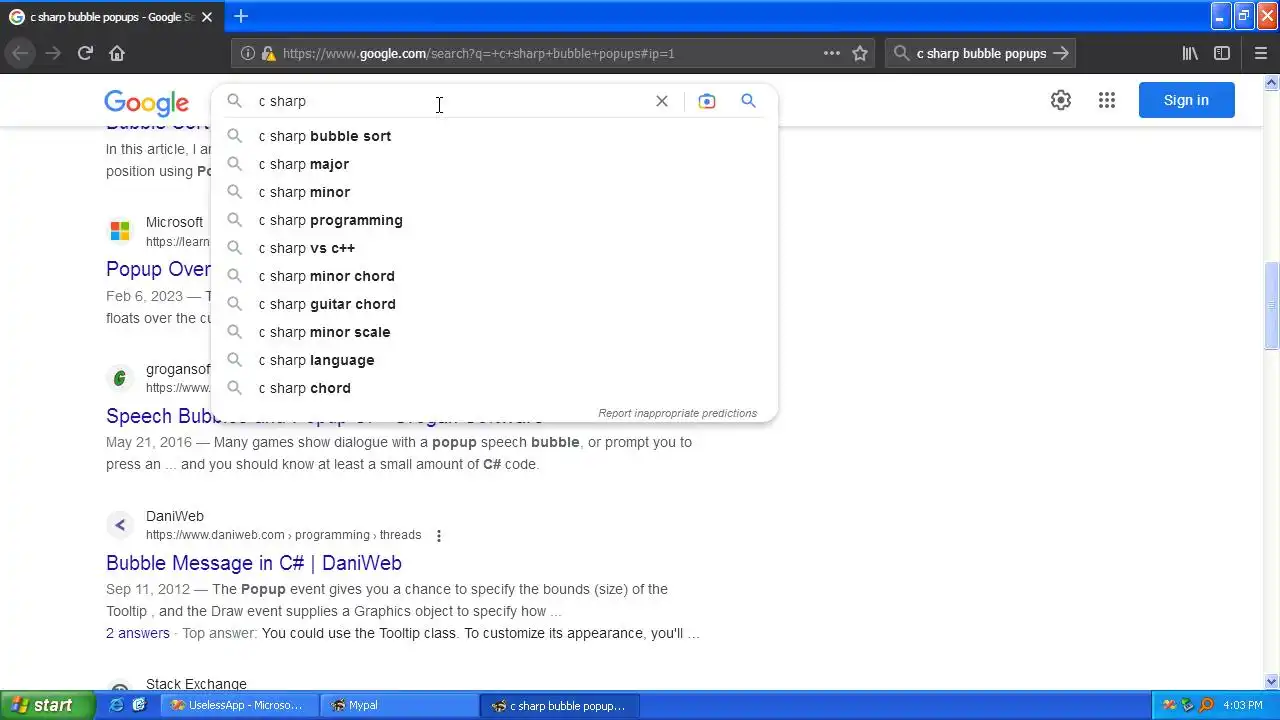Select suggestion 'c sharp guitar chord'
This screenshot has height=720, width=1280.
tap(494, 304)
